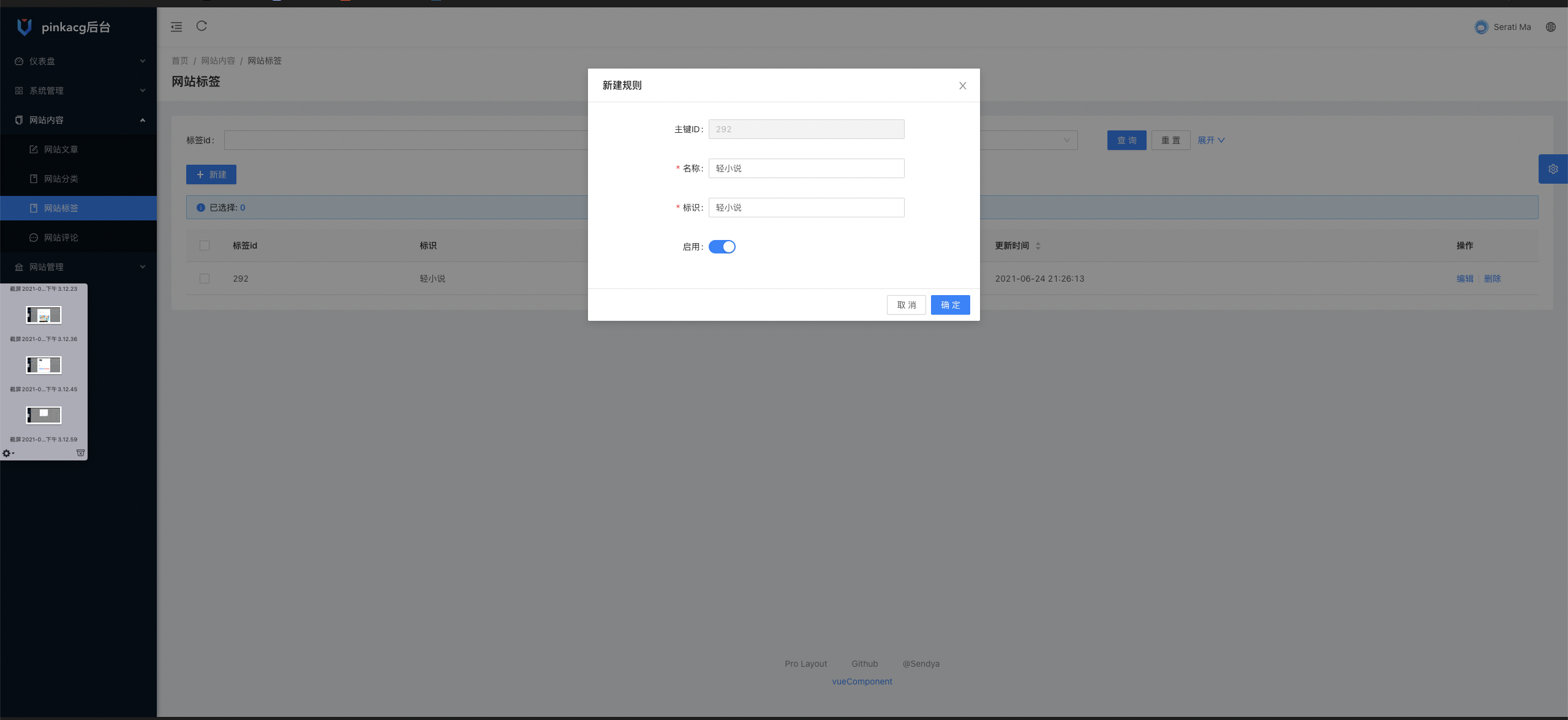The width and height of the screenshot is (1568, 720).
Task: Toggle the 启用 switch off
Action: click(x=722, y=247)
